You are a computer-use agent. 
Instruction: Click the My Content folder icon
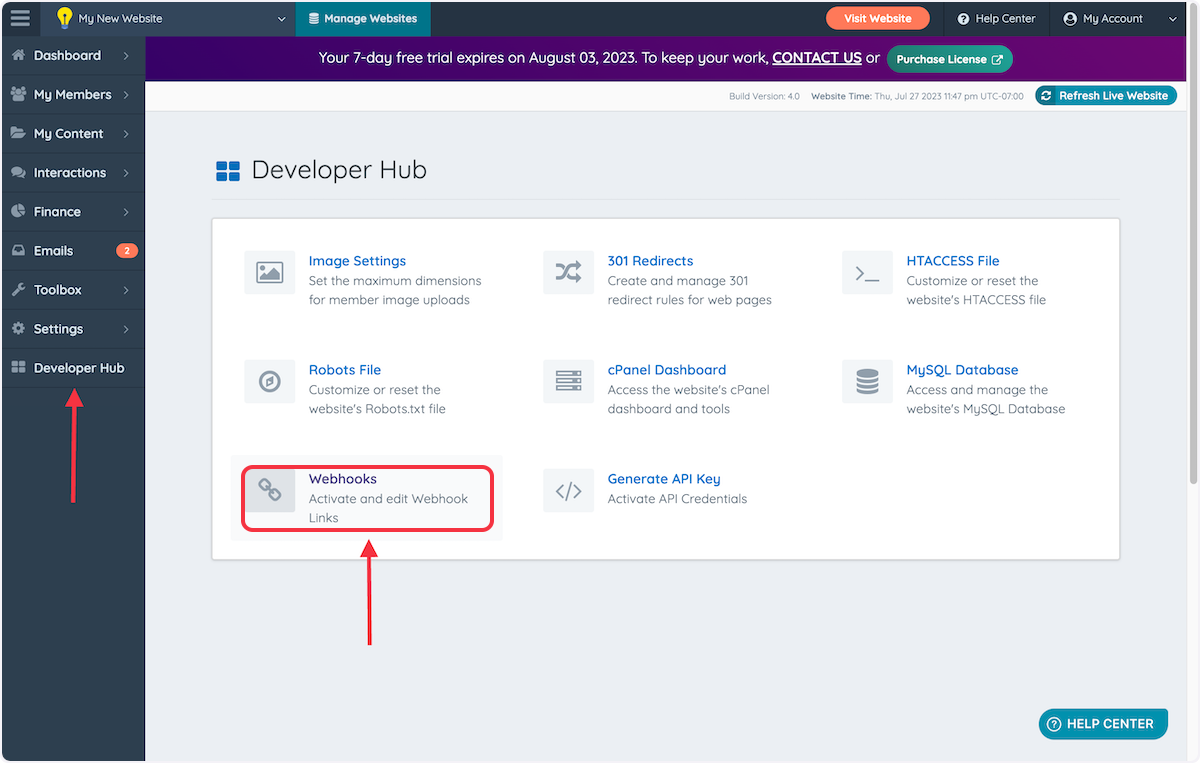click(x=18, y=133)
